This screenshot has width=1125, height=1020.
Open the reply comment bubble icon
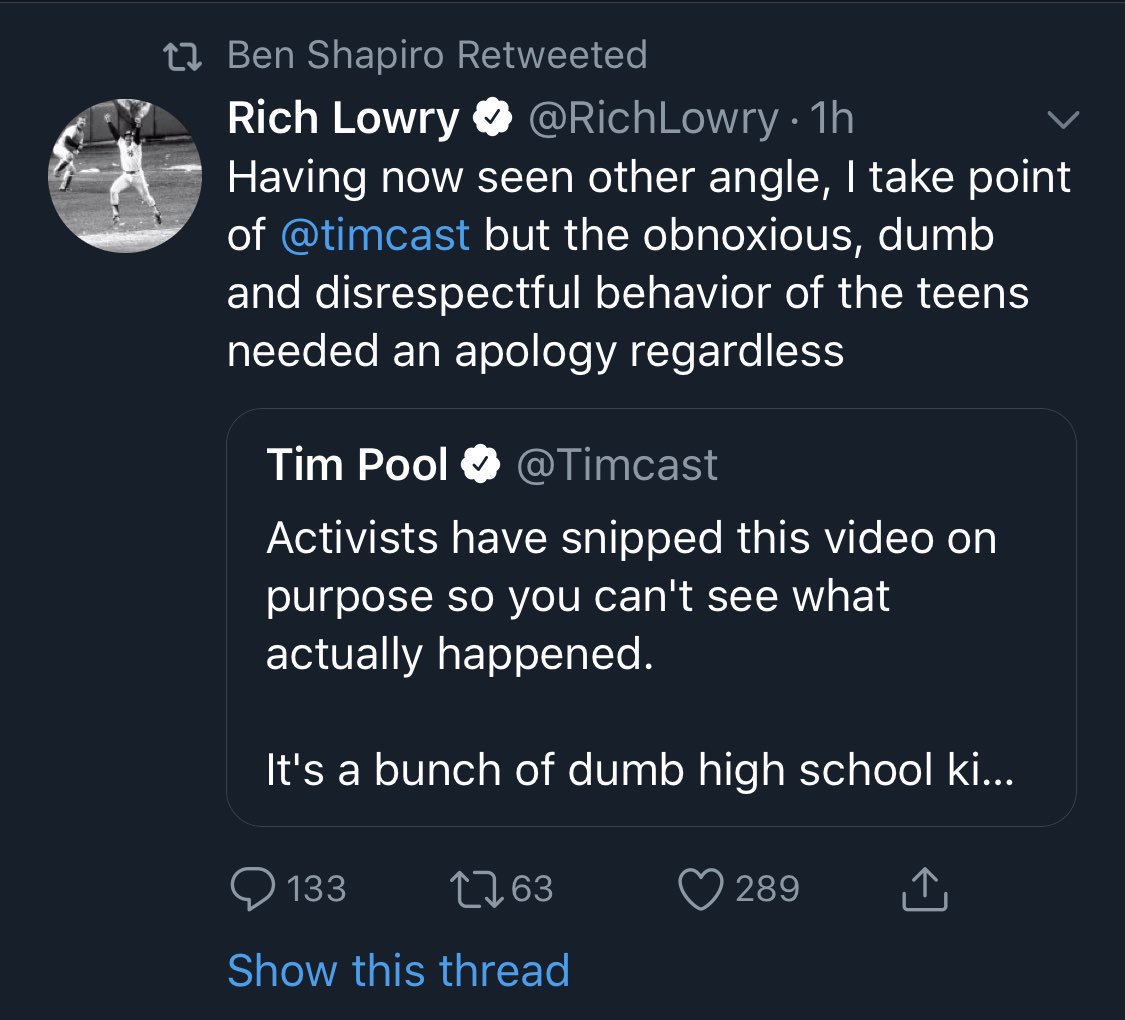[x=253, y=889]
